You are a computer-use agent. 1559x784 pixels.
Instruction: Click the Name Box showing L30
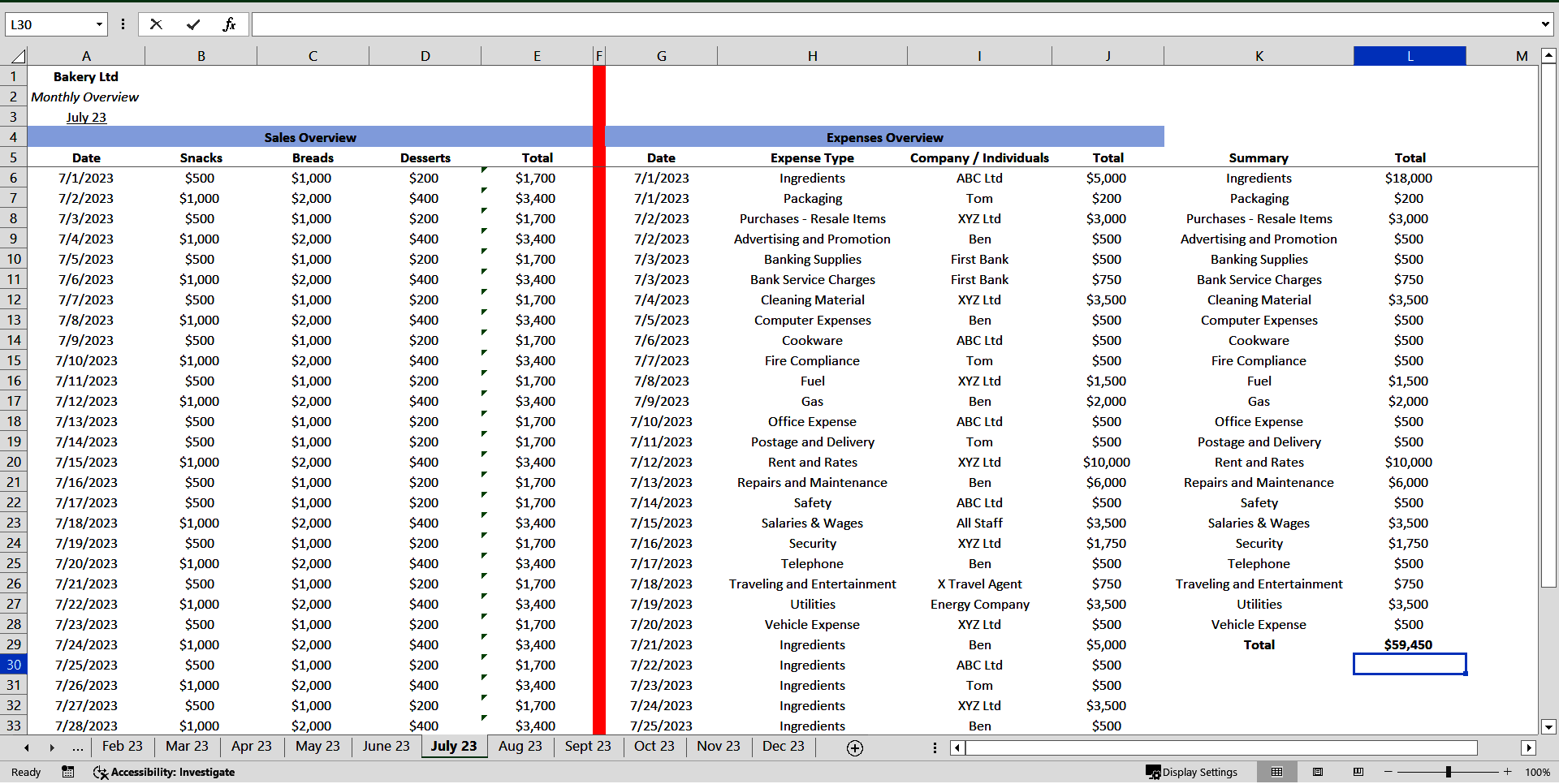point(49,24)
